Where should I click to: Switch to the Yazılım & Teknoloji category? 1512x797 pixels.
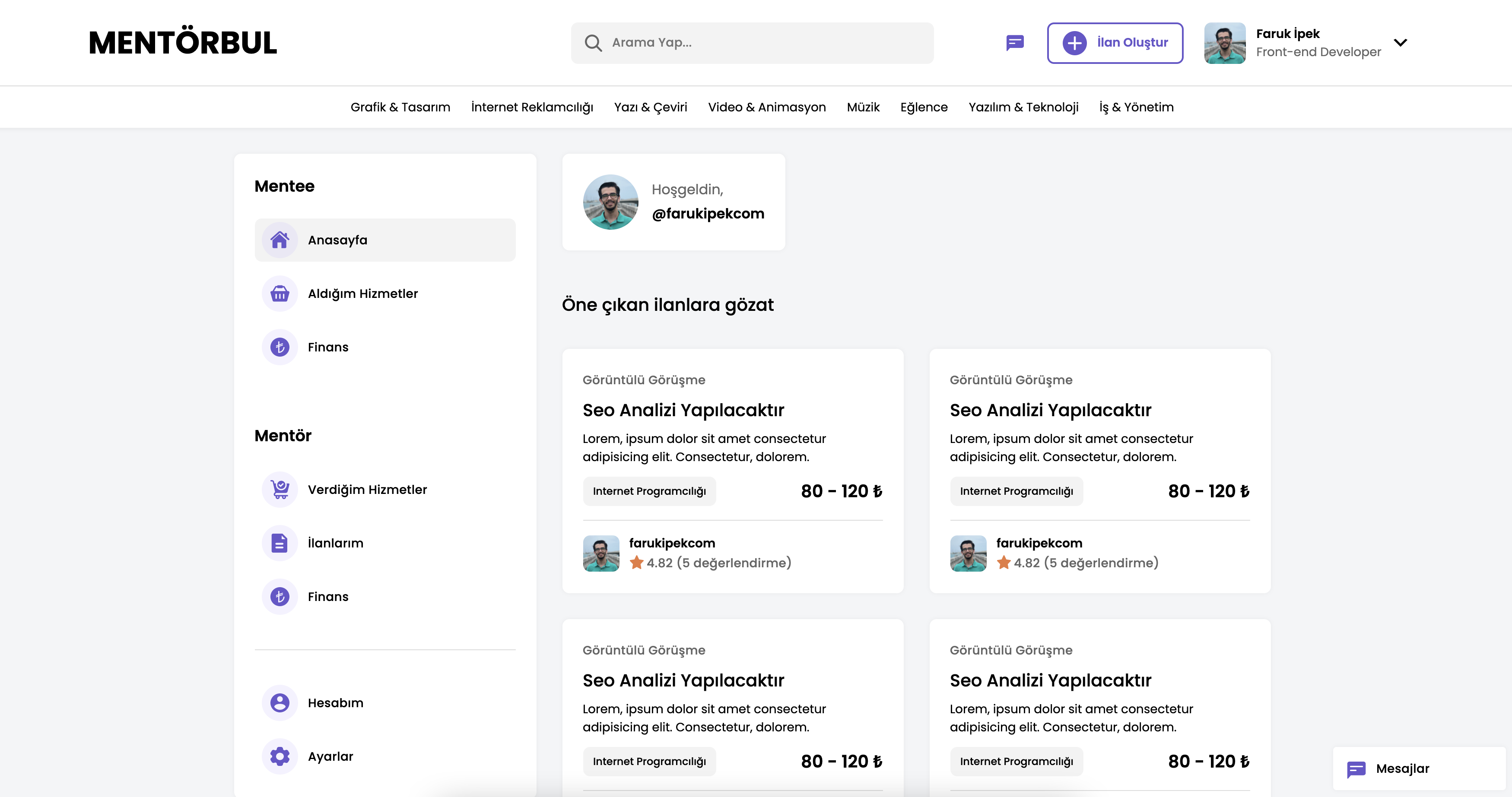[x=1023, y=107]
